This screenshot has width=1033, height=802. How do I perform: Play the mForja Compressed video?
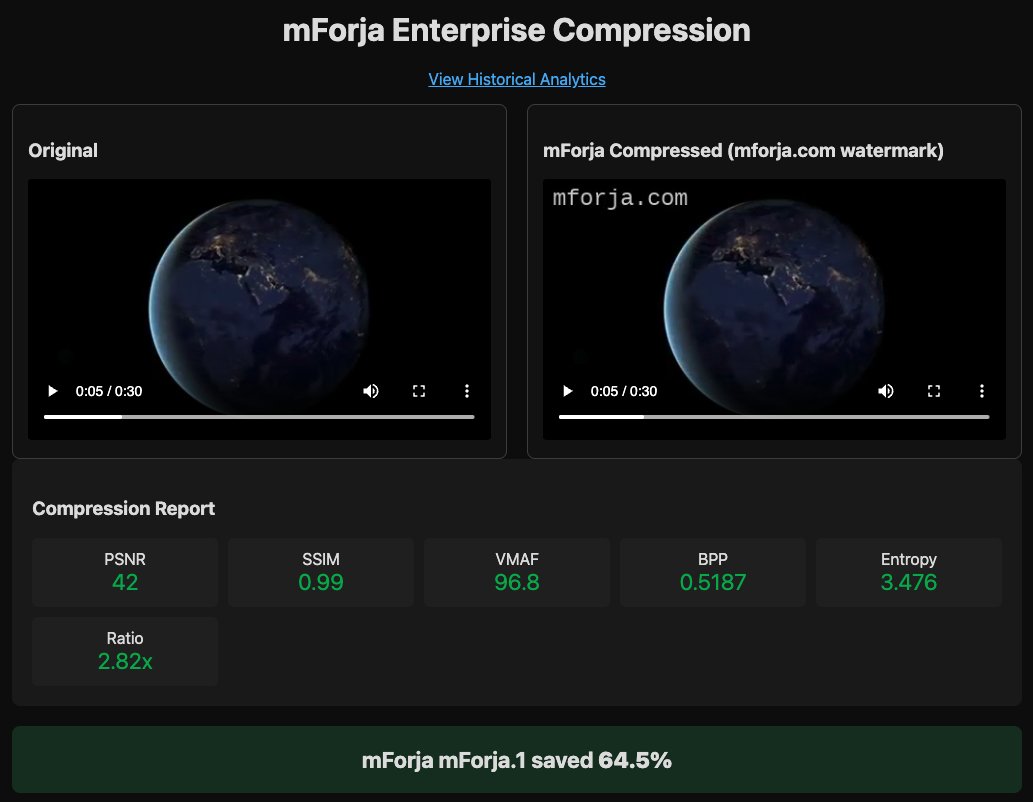[x=568, y=391]
